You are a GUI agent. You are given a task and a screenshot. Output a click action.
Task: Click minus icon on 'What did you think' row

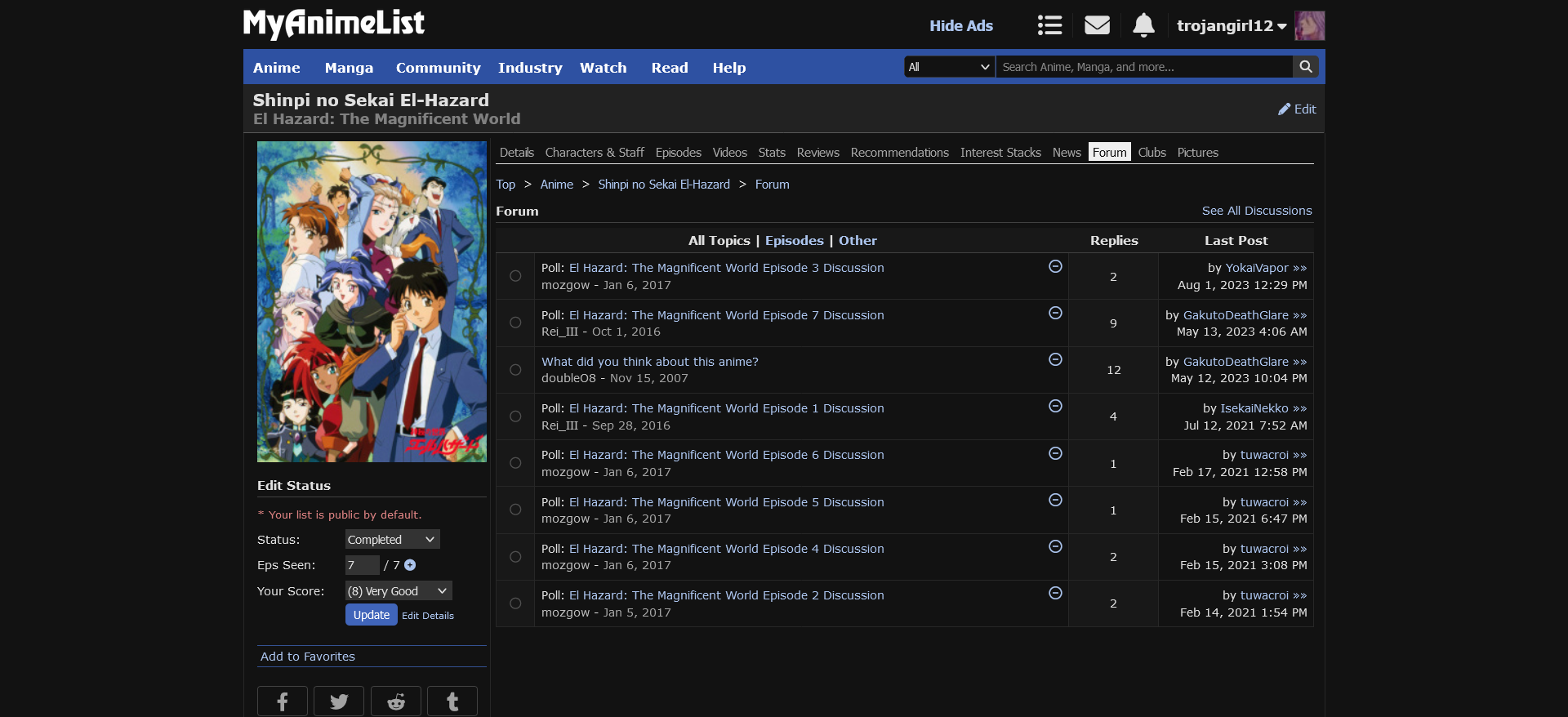click(x=1055, y=359)
